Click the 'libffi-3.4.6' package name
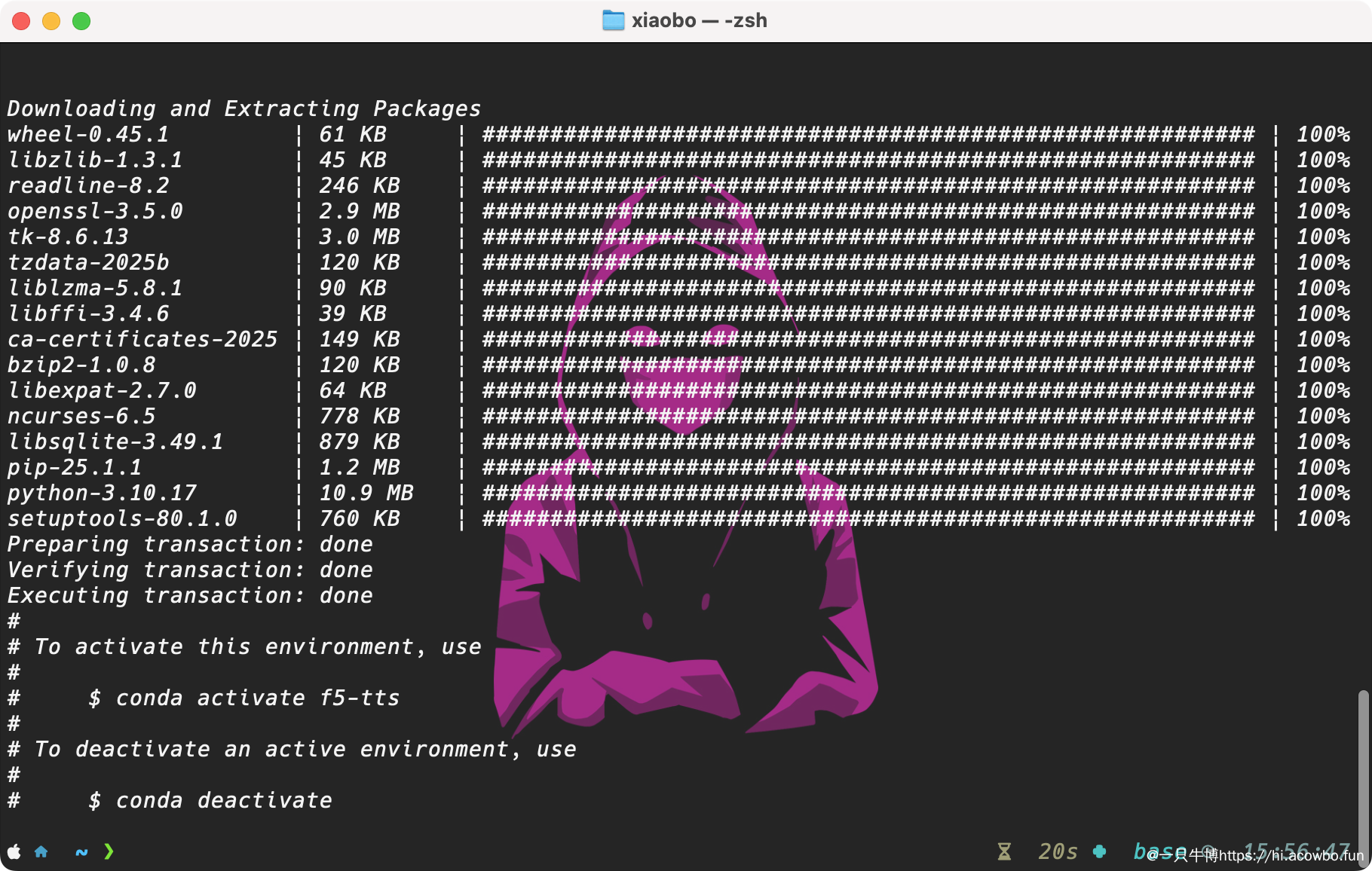 tap(88, 313)
